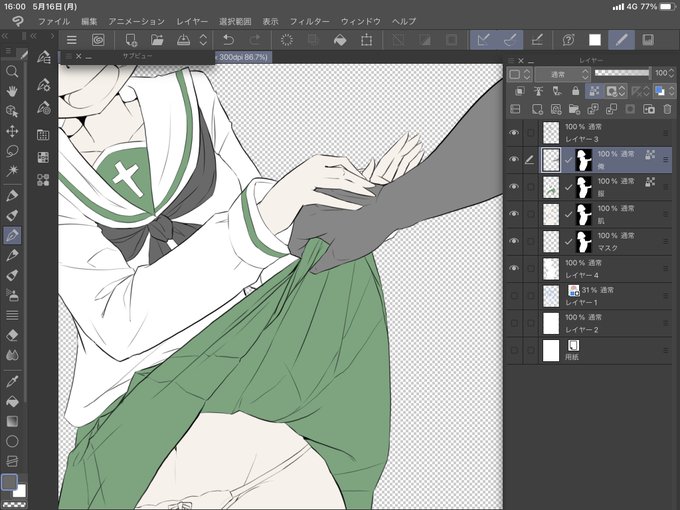Open the 通常 blend mode dropdown

click(562, 75)
